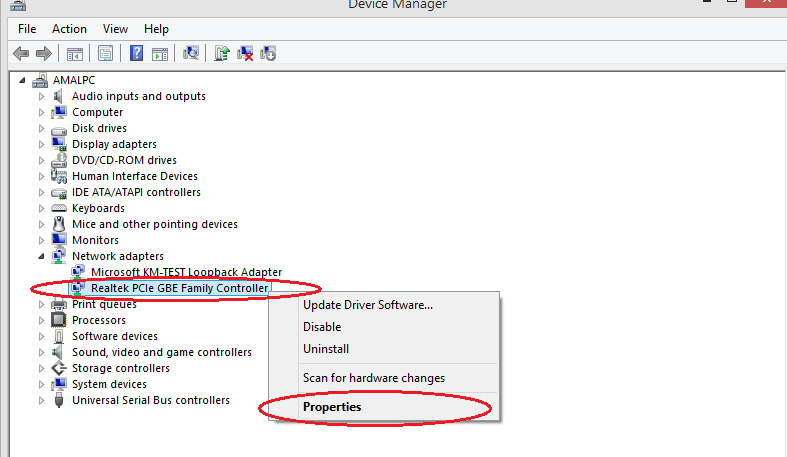Click the Realtek PCIe GBE adapter icon
787x457 pixels.
tap(77, 288)
